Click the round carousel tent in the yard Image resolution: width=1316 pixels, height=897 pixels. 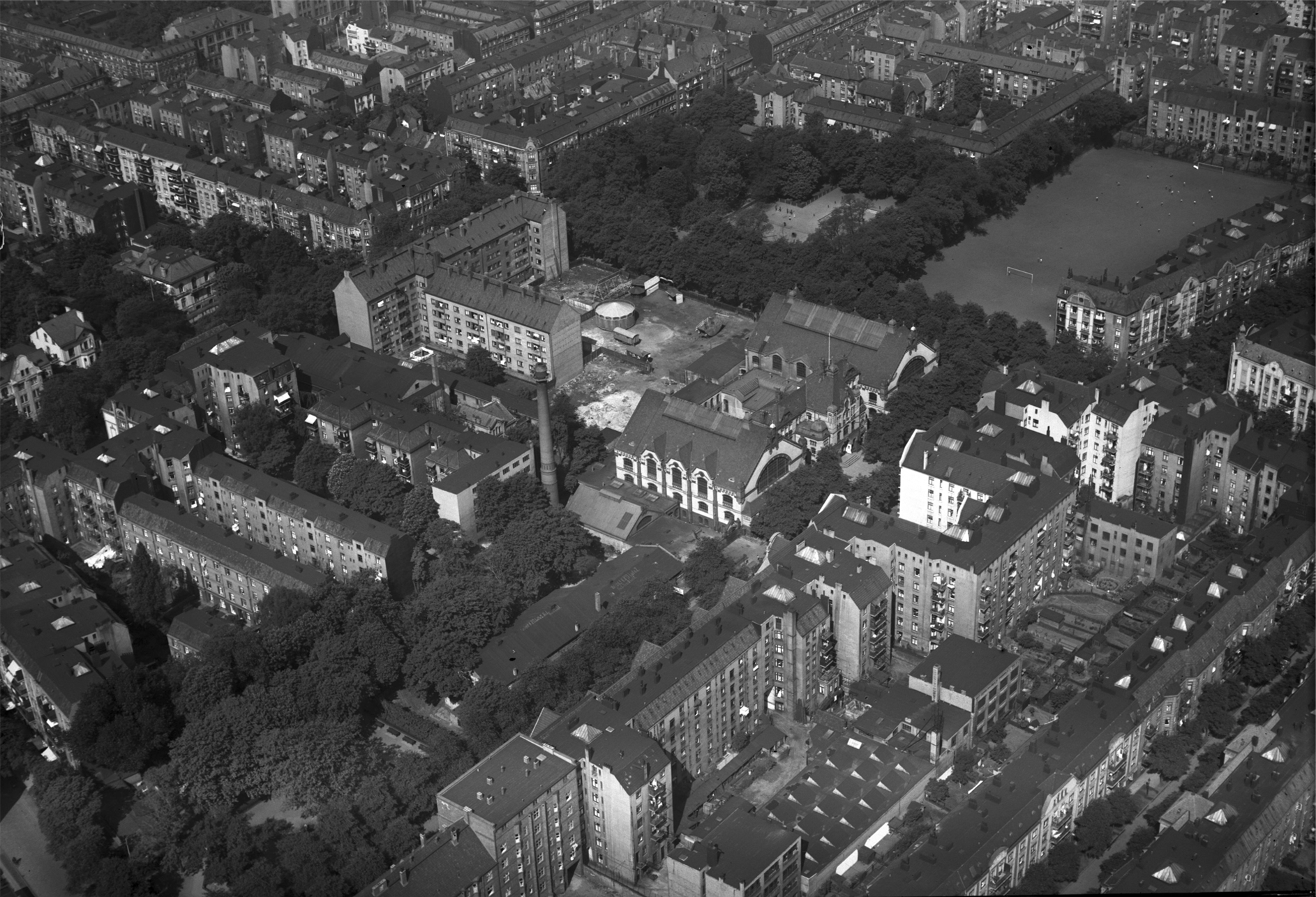615,316
